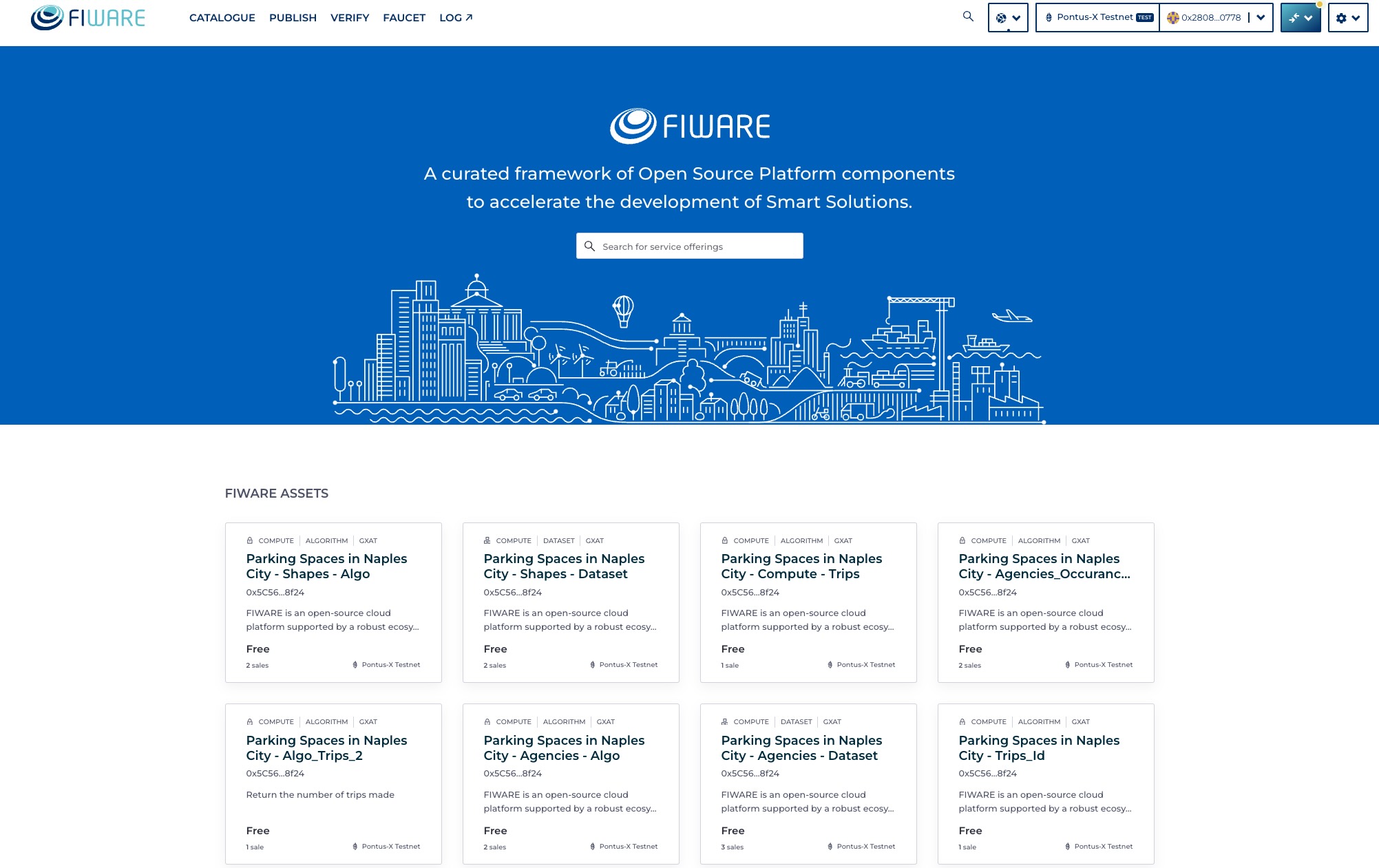Open Parking Spaces Trips_Id asset
The image size is (1379, 868).
coord(1046,784)
